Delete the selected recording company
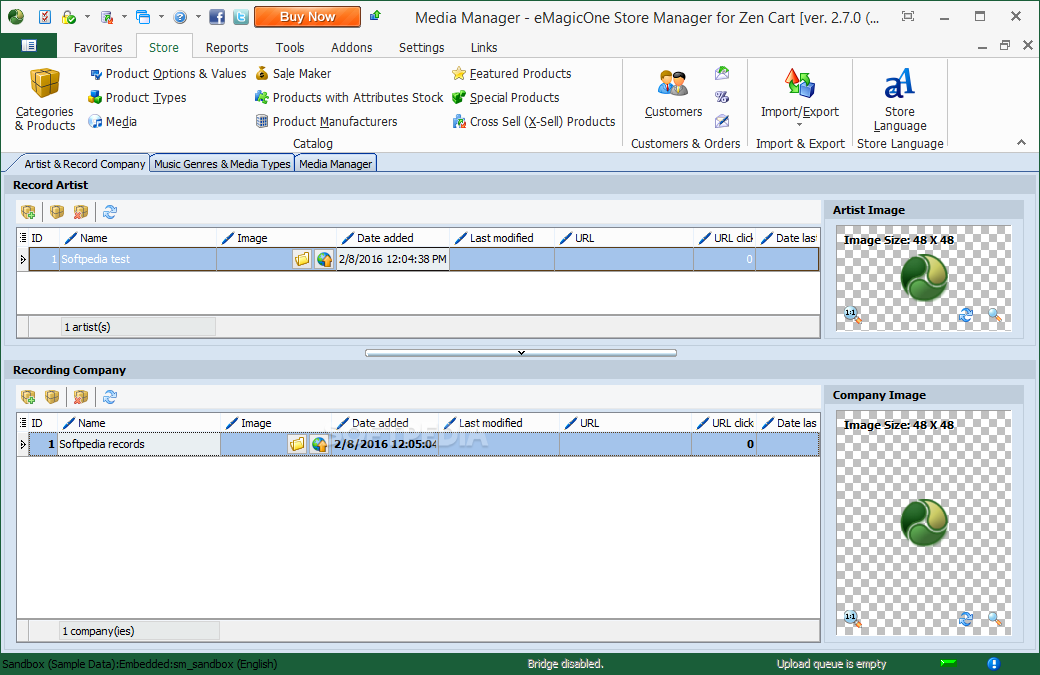 [81, 397]
